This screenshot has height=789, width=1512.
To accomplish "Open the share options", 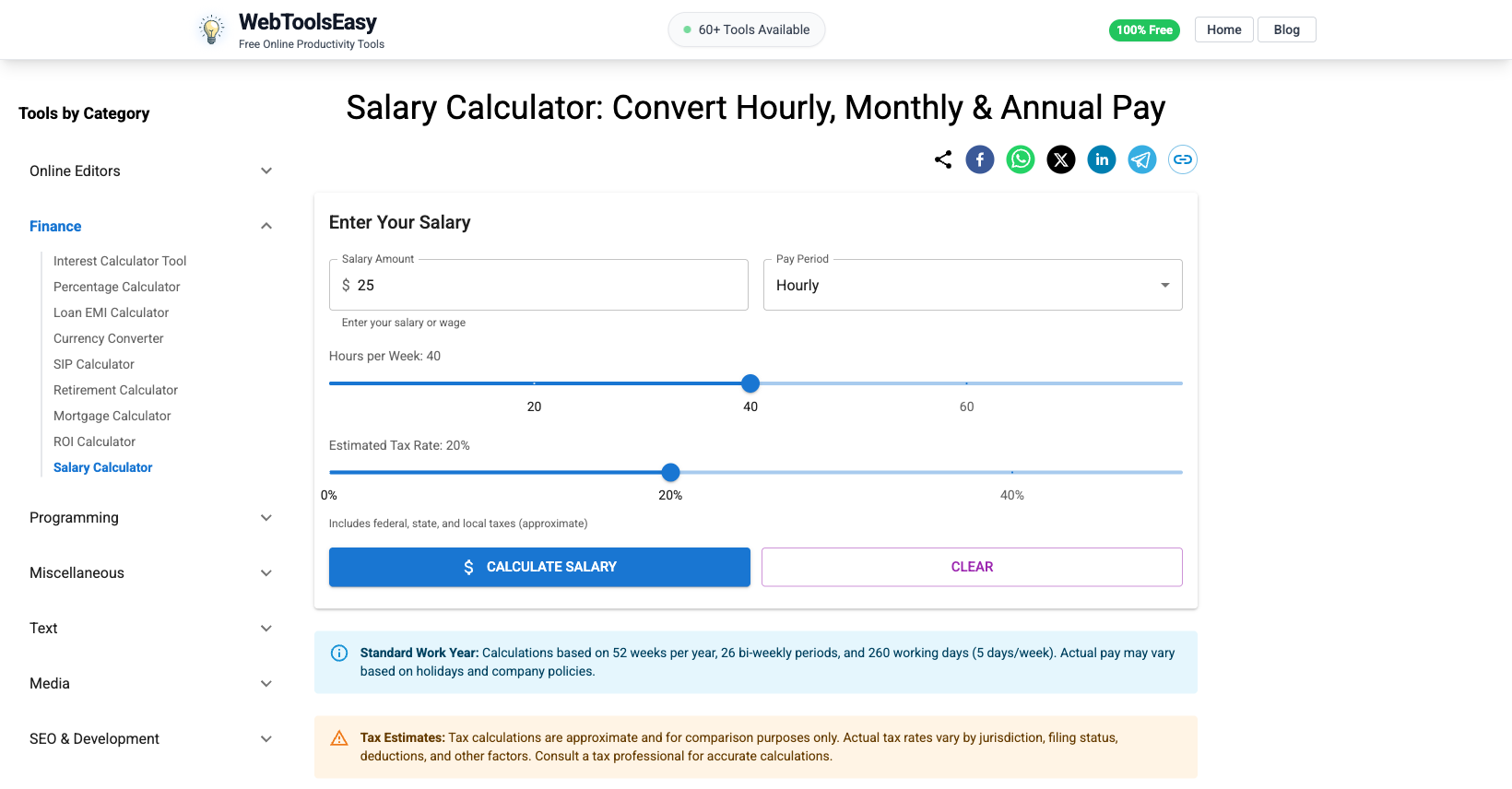I will (x=942, y=159).
